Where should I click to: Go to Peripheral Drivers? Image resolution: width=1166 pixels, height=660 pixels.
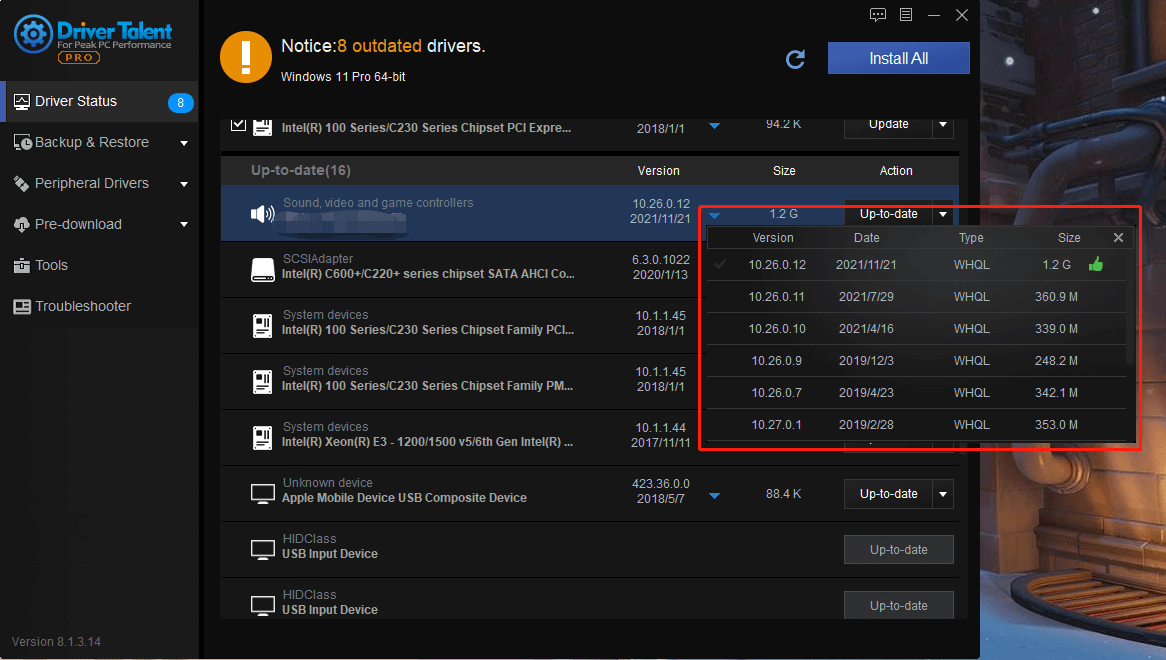(100, 184)
